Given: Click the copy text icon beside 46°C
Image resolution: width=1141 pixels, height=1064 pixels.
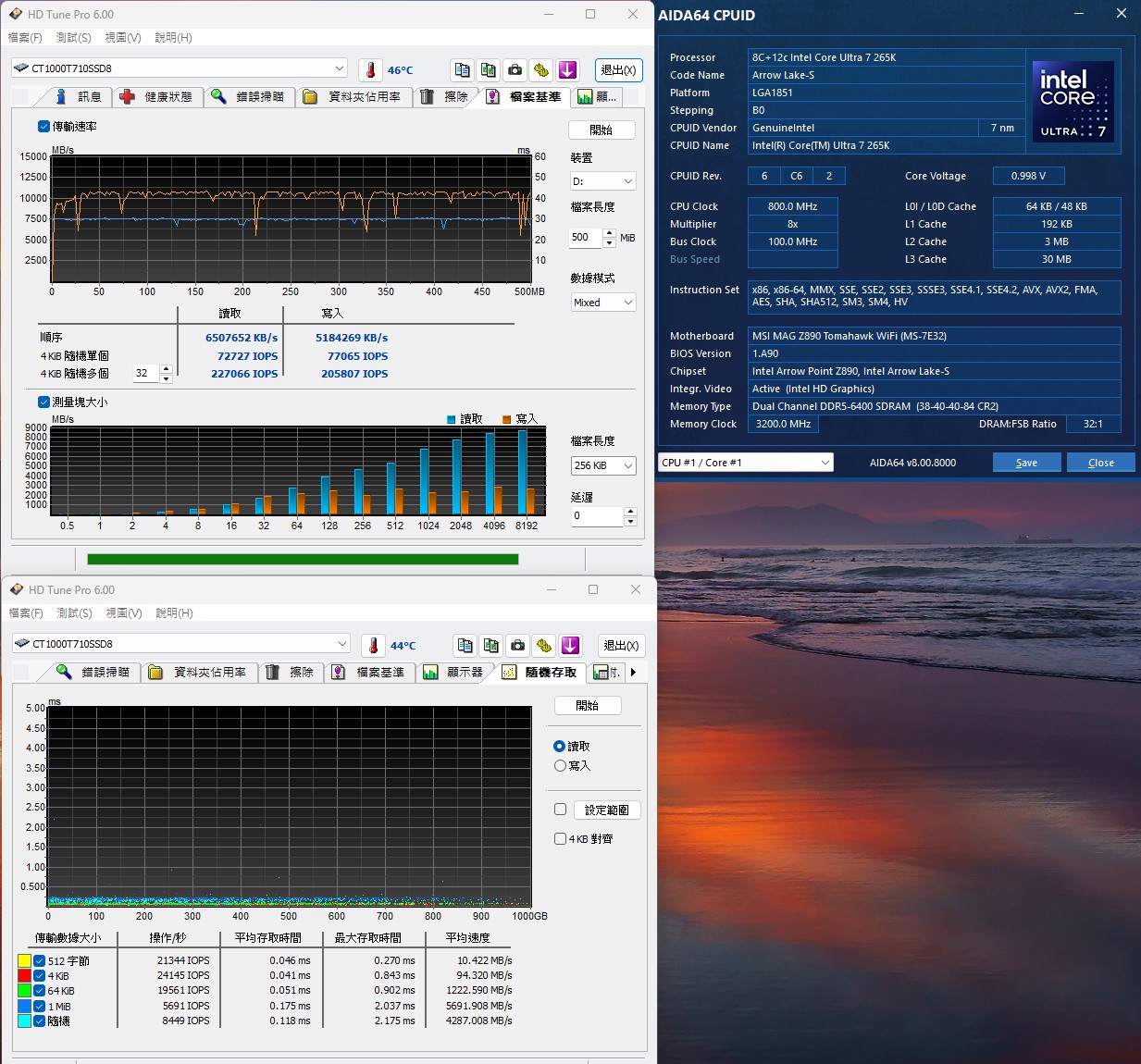Looking at the screenshot, I should click(462, 70).
